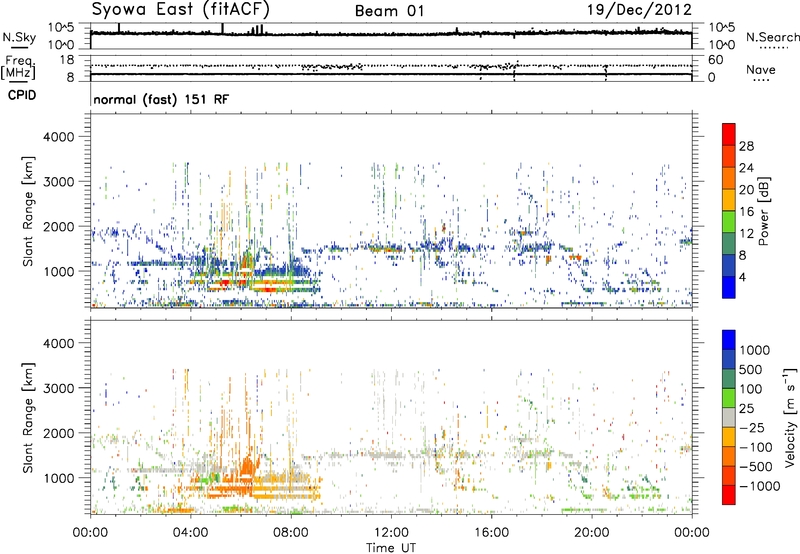
Task: Click the blue top of velocity colorbar
Action: (729, 340)
